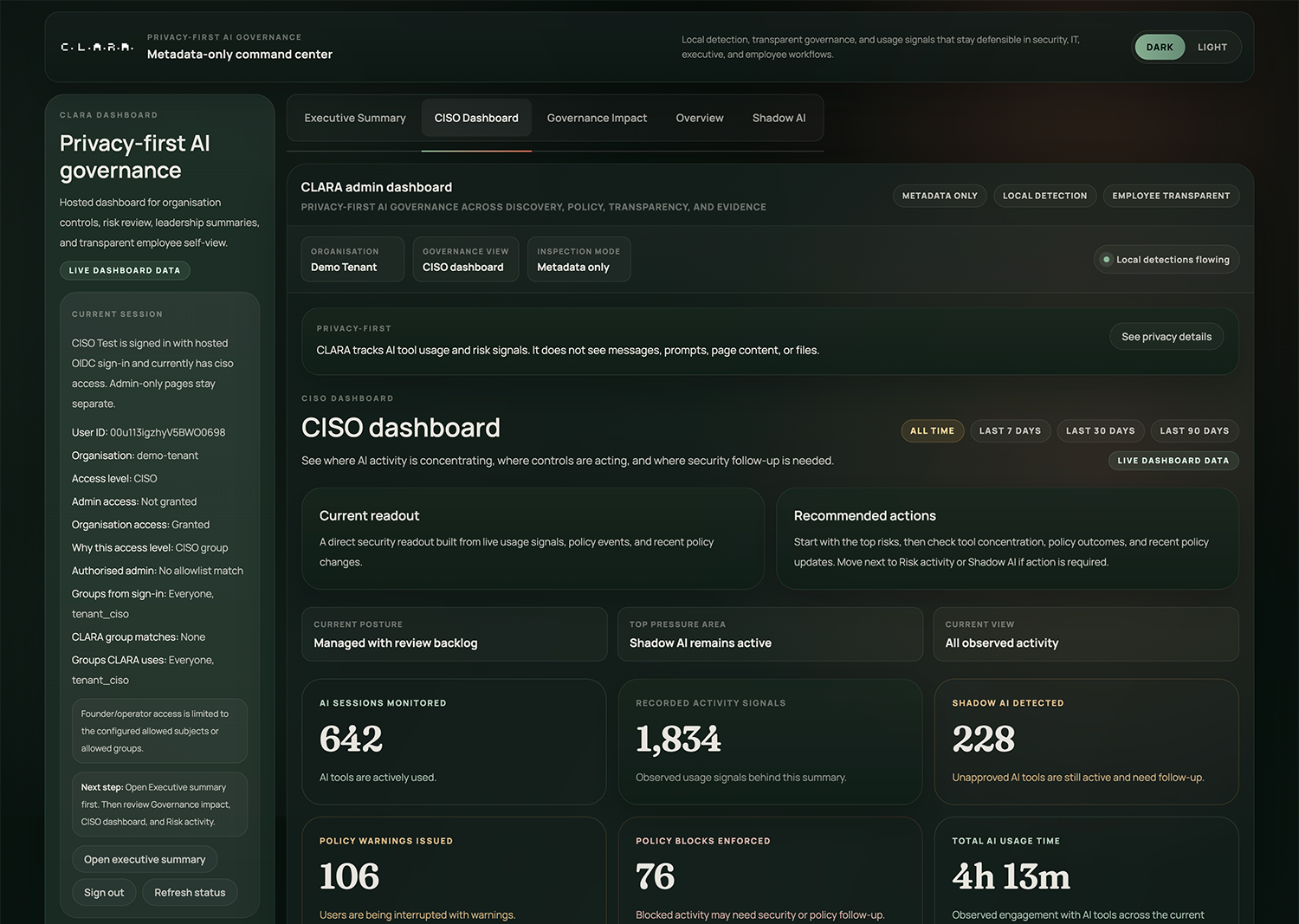The image size is (1299, 924).
Task: Click the LIVE DASHBOARD DATA badge in sidebar
Action: [x=125, y=270]
